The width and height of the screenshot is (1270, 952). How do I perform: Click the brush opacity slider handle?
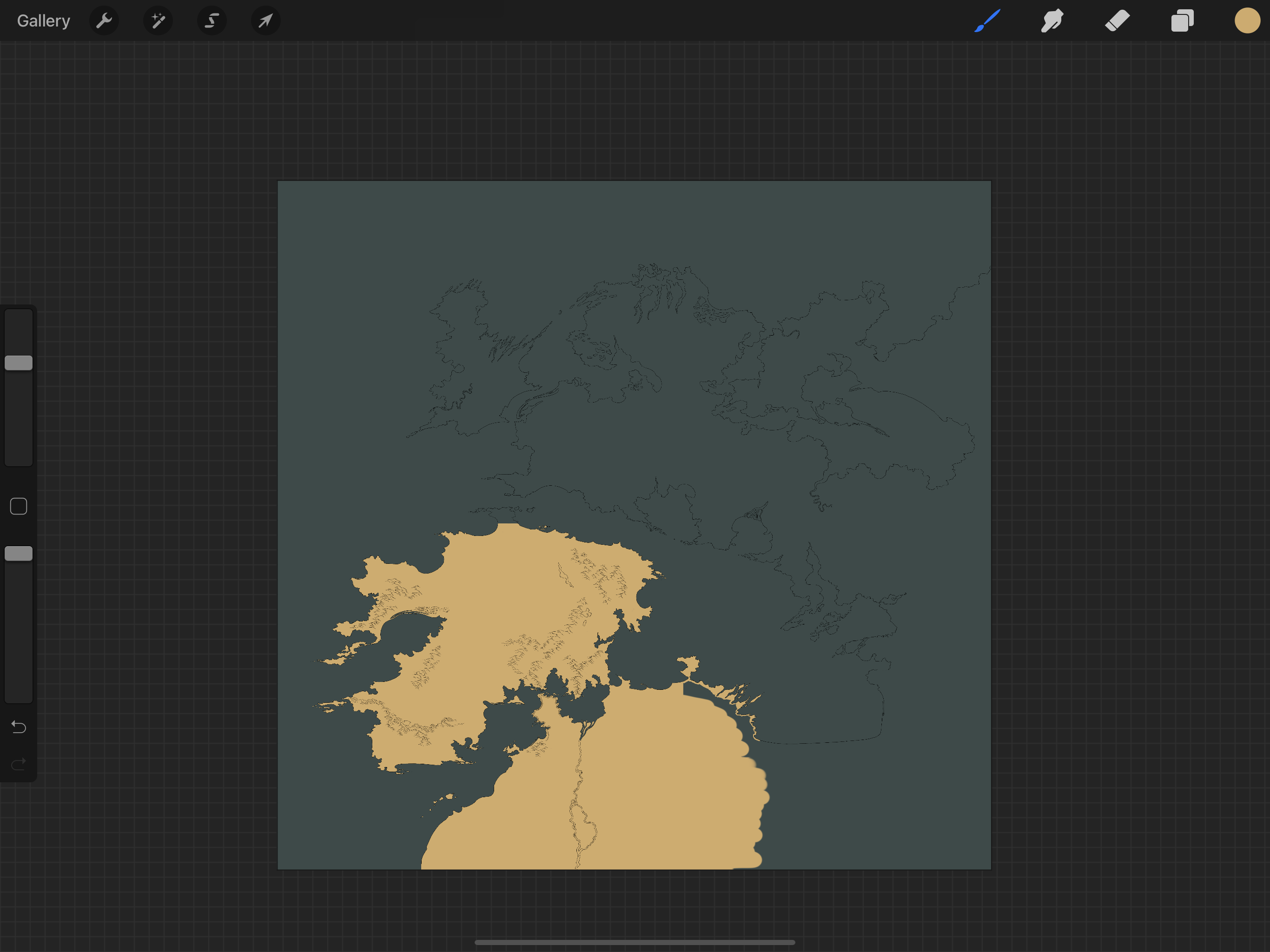pos(19,554)
